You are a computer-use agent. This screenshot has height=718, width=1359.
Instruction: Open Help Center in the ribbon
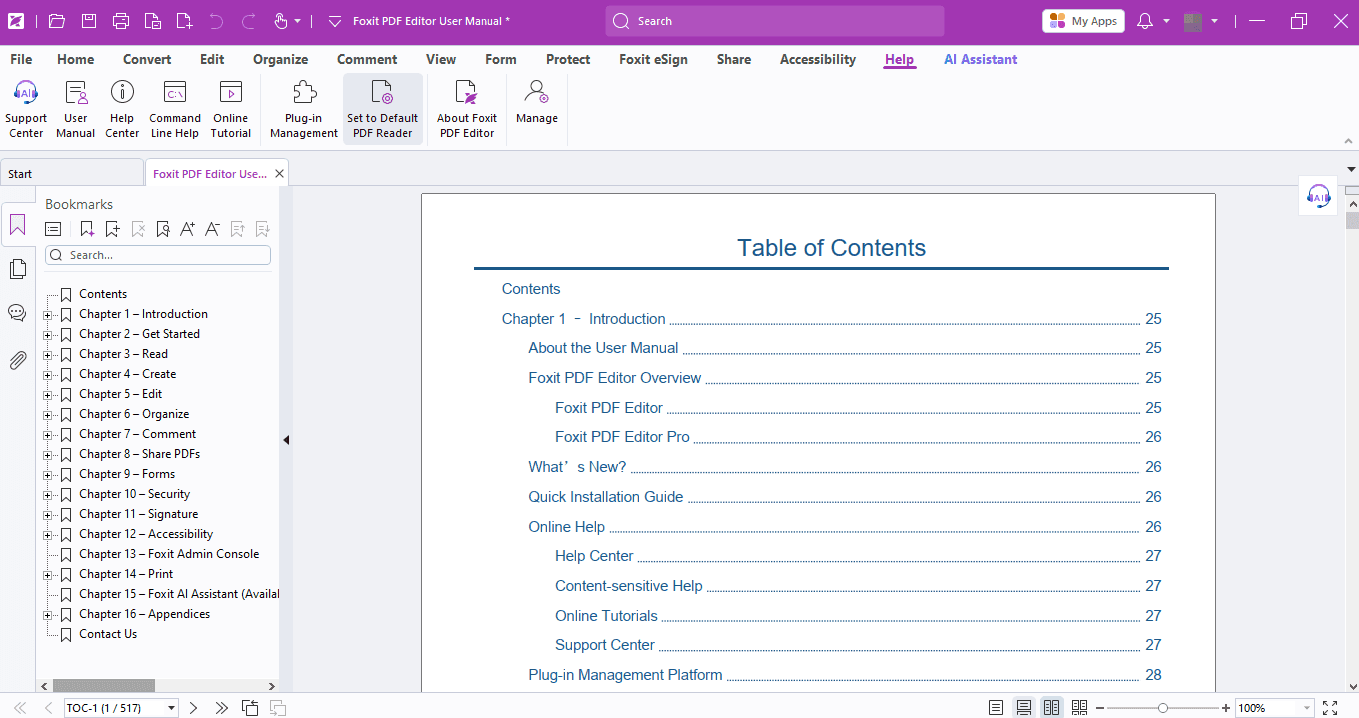[122, 110]
